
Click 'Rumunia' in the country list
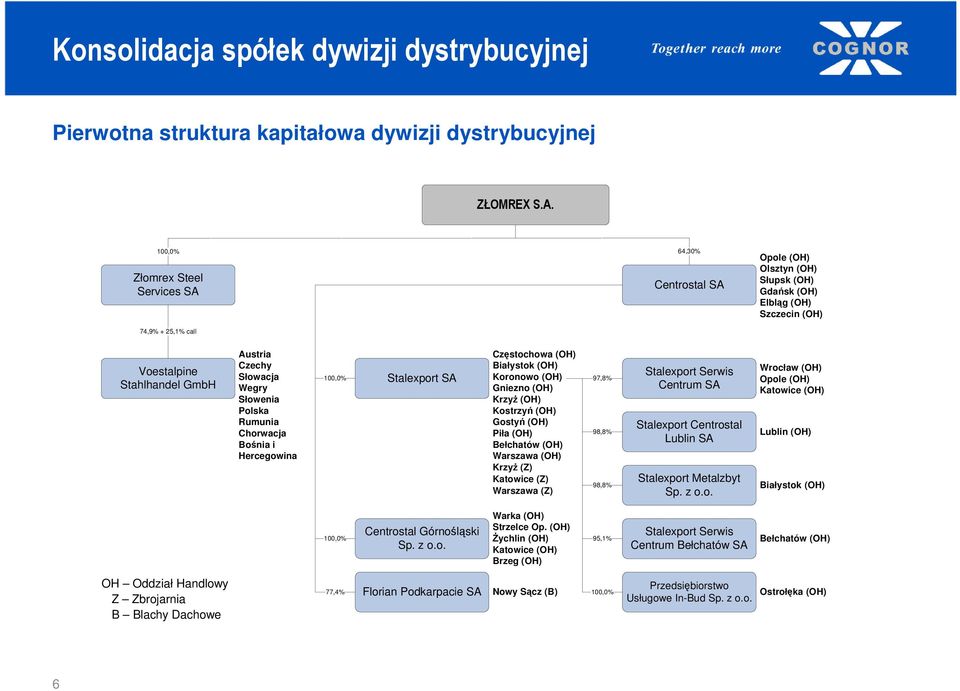pos(258,422)
